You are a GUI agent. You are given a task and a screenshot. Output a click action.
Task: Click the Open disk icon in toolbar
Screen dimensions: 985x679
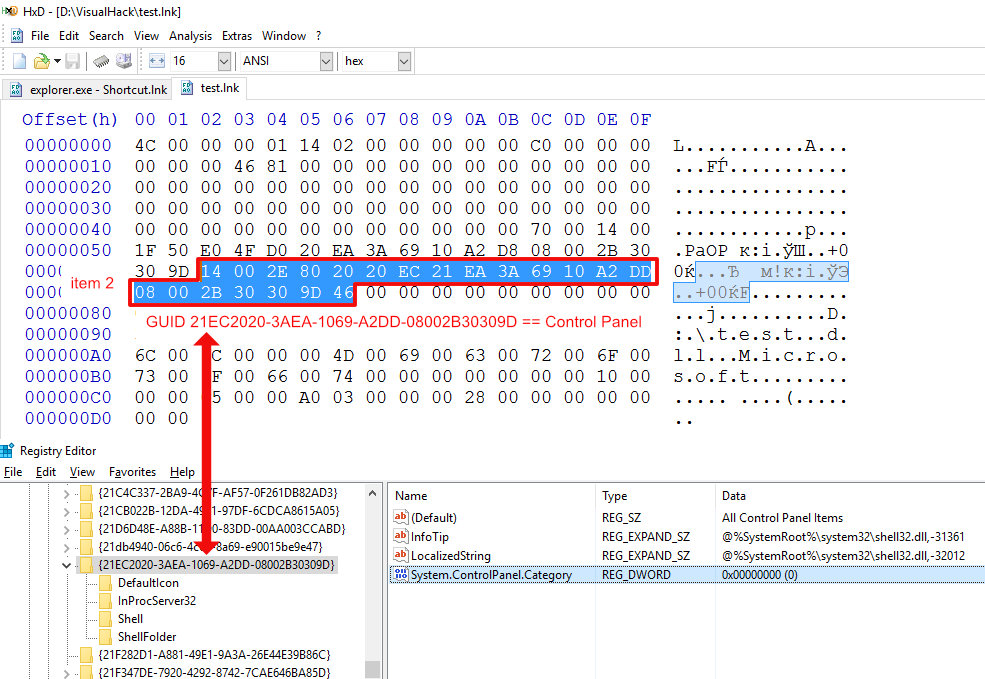(x=123, y=61)
